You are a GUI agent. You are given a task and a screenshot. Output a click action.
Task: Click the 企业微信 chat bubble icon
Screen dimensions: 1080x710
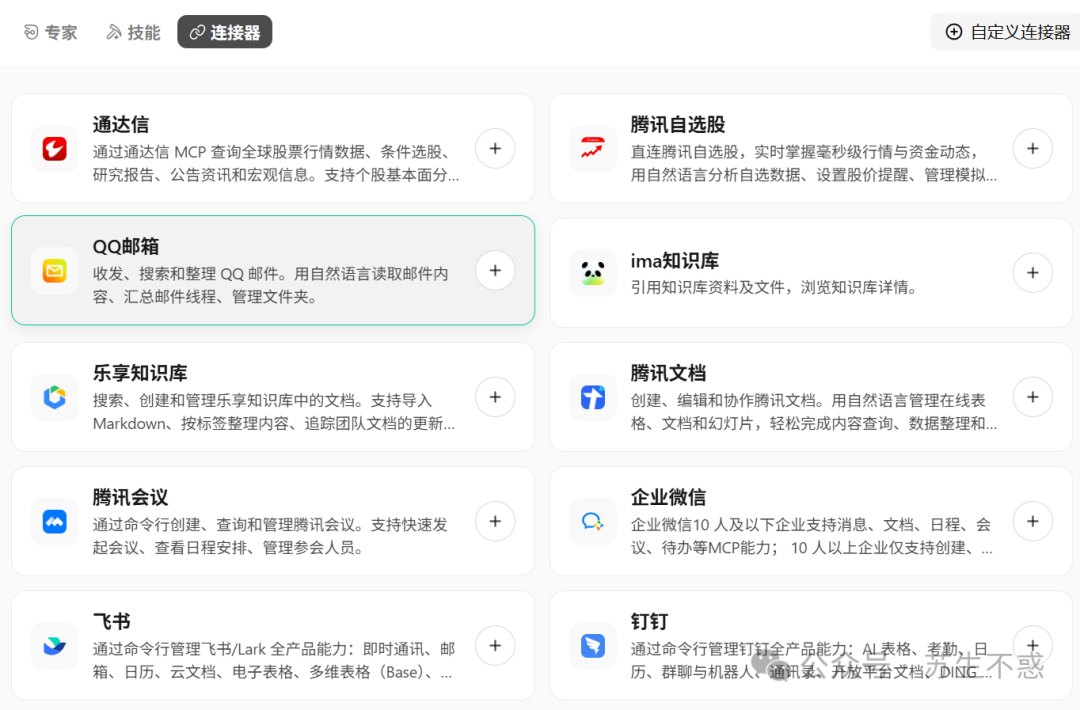coord(592,521)
